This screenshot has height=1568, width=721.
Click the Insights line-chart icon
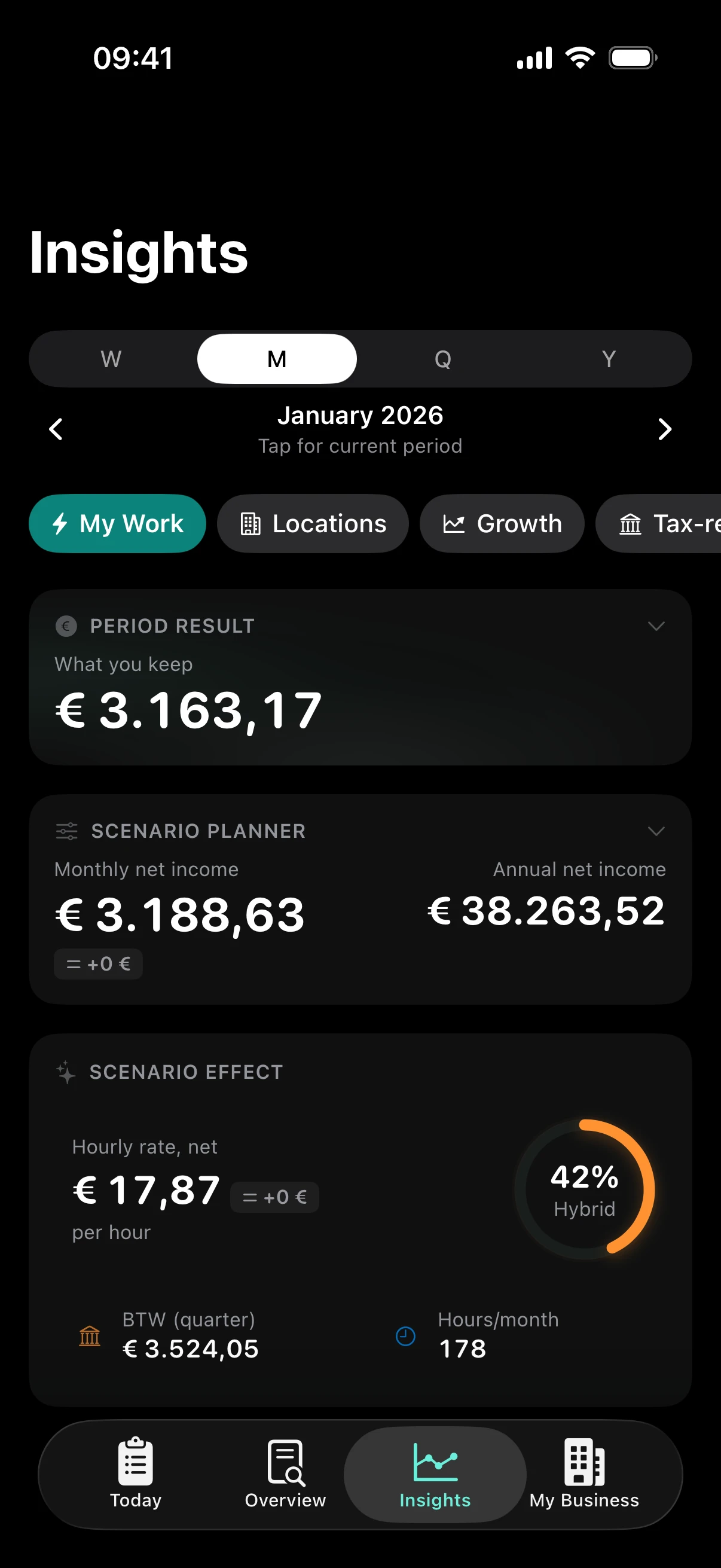[435, 1461]
